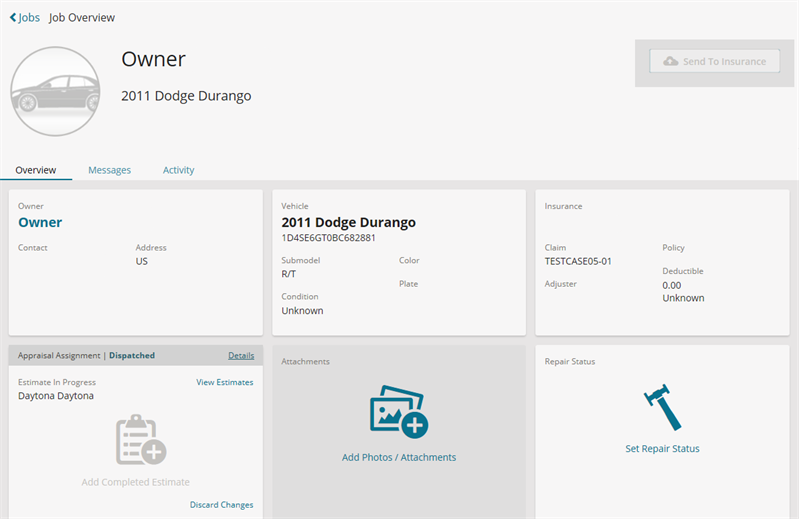Click the add photos image icon
The height and width of the screenshot is (519, 799).
pos(399,412)
